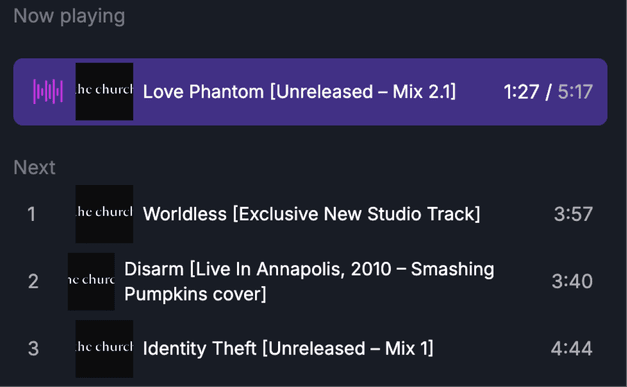Click the 3:57 duration of Worldless

point(573,214)
